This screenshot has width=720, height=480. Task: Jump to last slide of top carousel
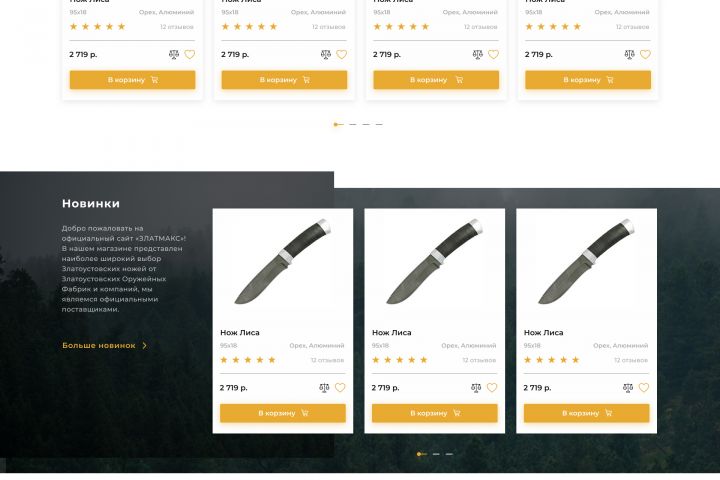click(379, 124)
